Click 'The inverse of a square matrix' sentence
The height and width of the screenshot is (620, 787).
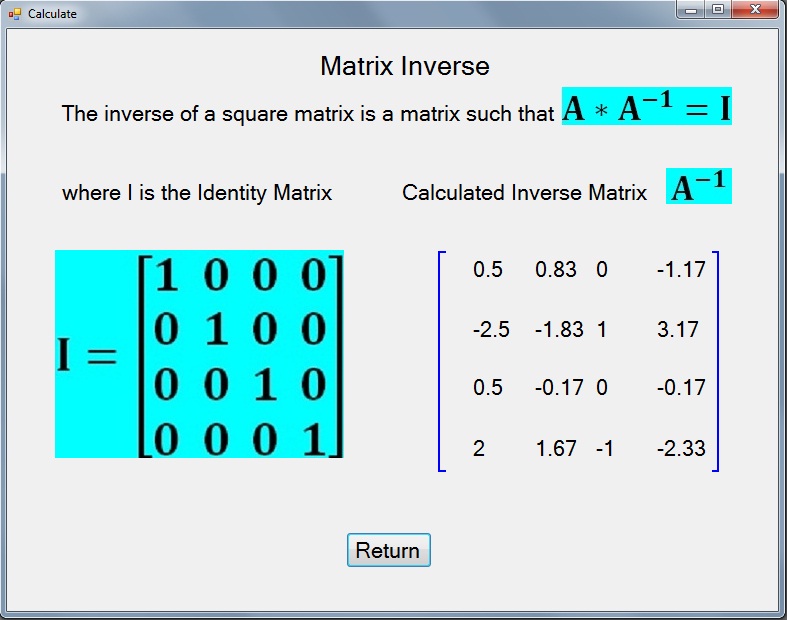[308, 114]
